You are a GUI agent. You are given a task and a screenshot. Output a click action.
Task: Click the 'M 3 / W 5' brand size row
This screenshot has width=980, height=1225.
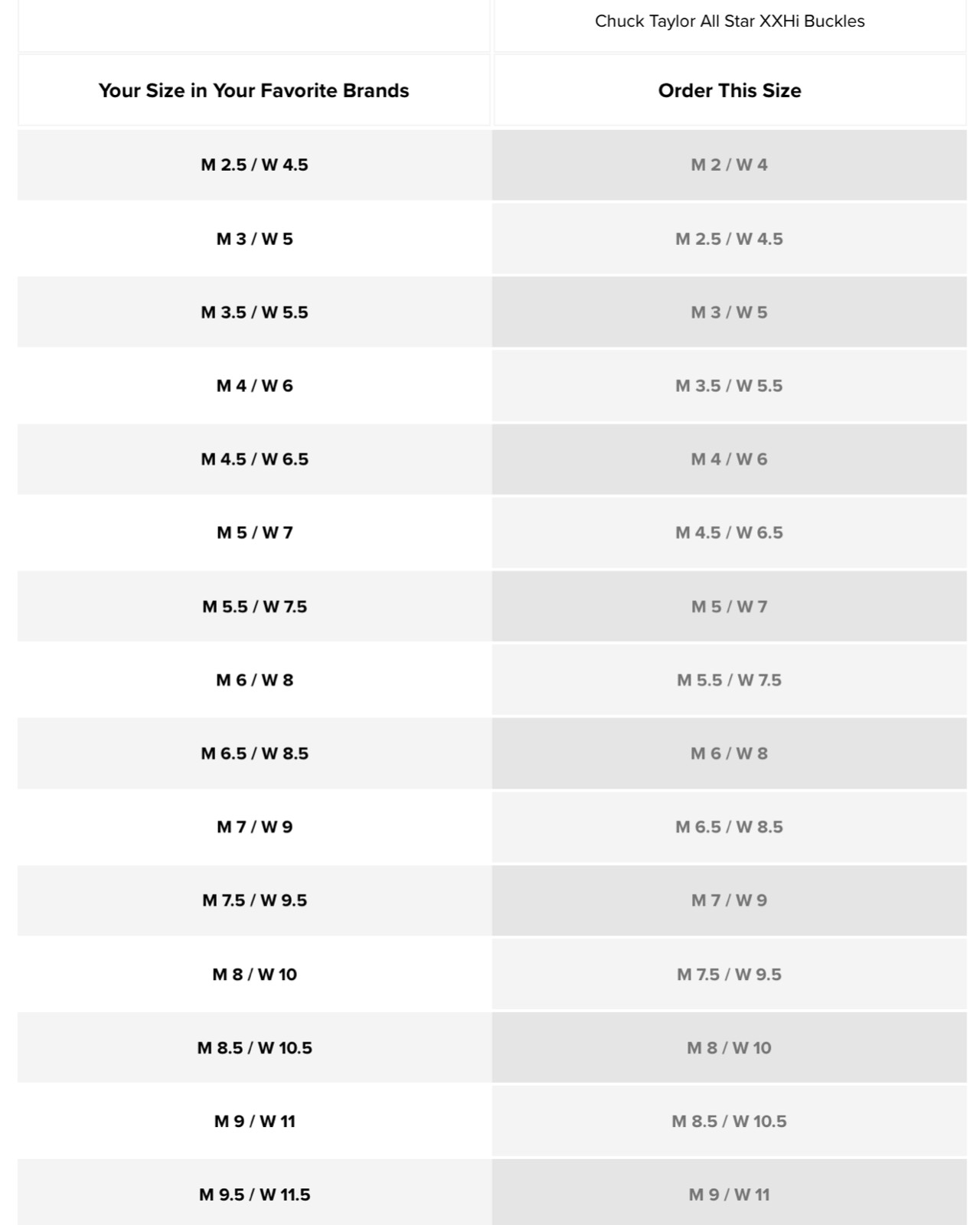[x=254, y=239]
